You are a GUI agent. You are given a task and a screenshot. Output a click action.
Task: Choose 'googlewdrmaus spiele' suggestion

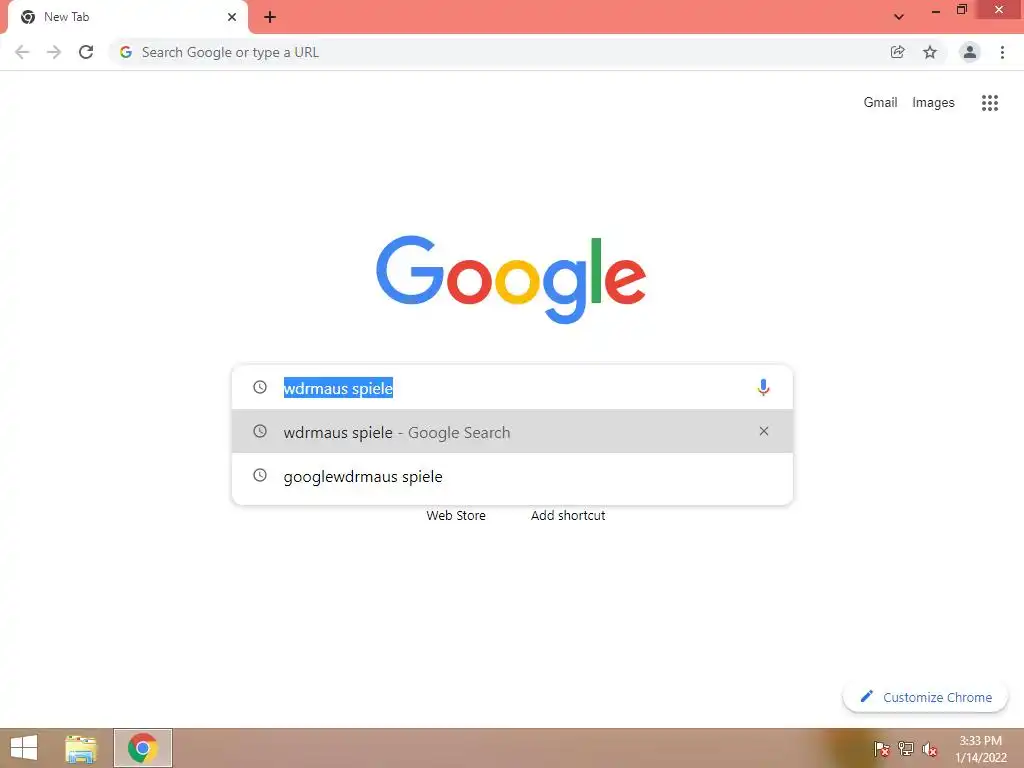[x=512, y=476]
